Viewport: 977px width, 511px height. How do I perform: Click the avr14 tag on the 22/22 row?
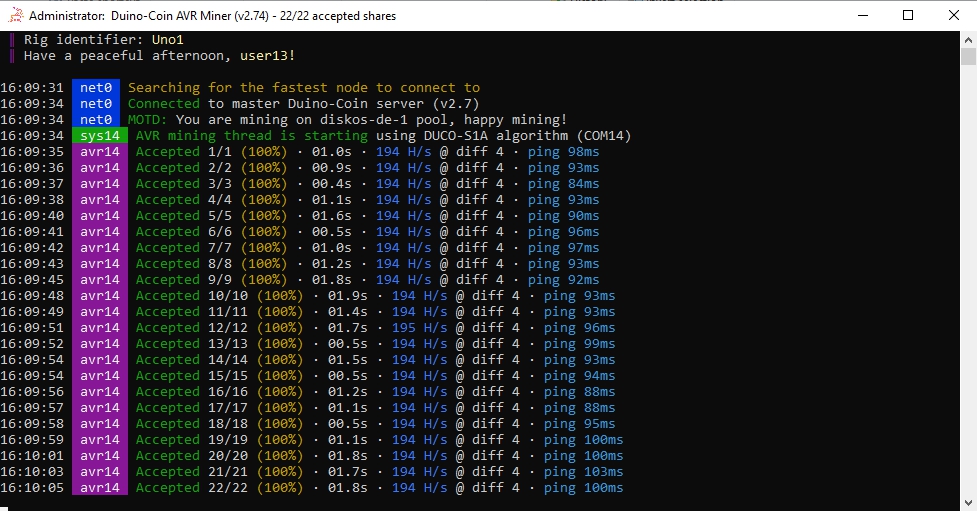pyautogui.click(x=100, y=488)
